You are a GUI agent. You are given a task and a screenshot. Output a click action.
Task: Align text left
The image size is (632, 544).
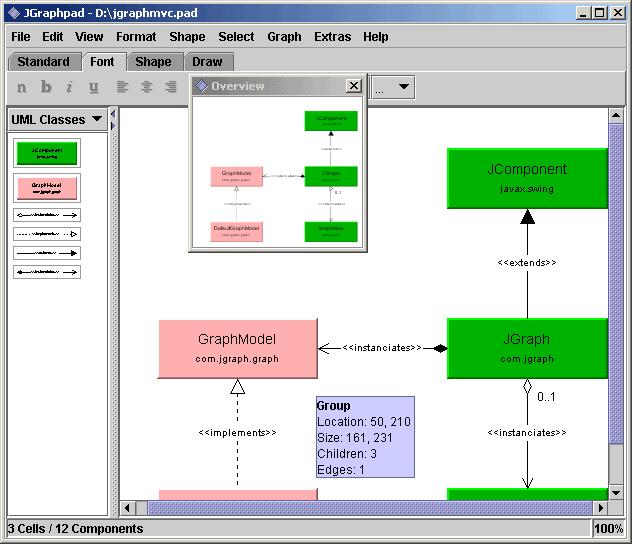pos(122,87)
